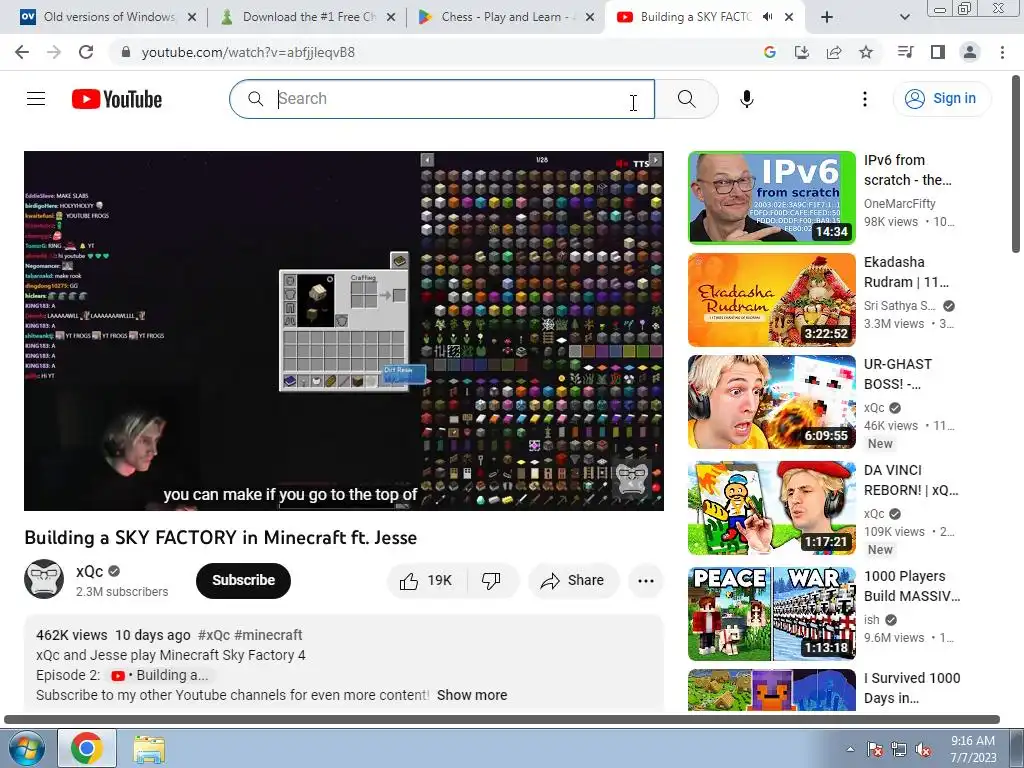1024x768 pixels.
Task: Select the Building a SKY FACTORY tab
Action: (x=696, y=17)
